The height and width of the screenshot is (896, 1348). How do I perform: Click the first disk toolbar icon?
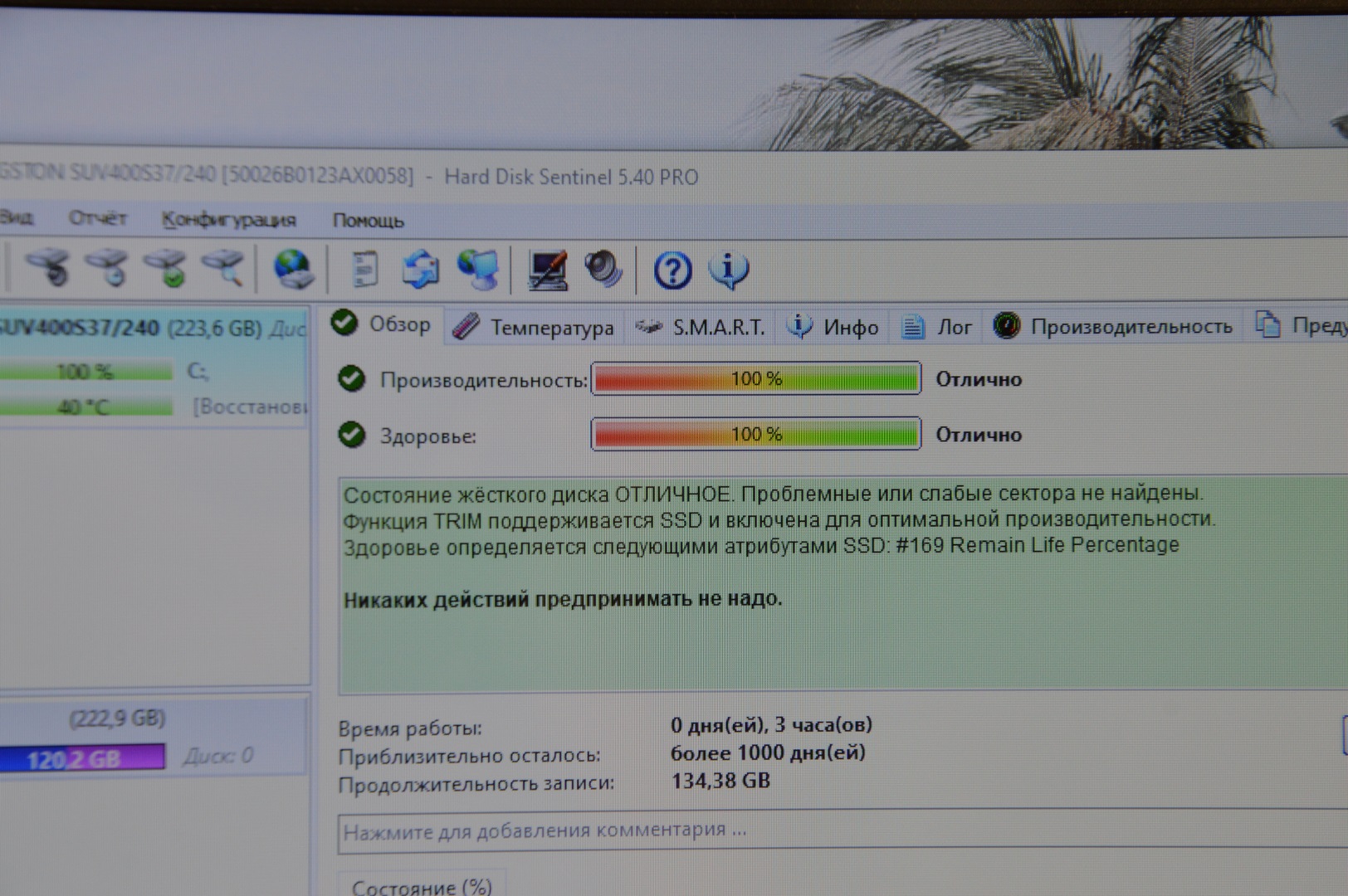click(48, 267)
